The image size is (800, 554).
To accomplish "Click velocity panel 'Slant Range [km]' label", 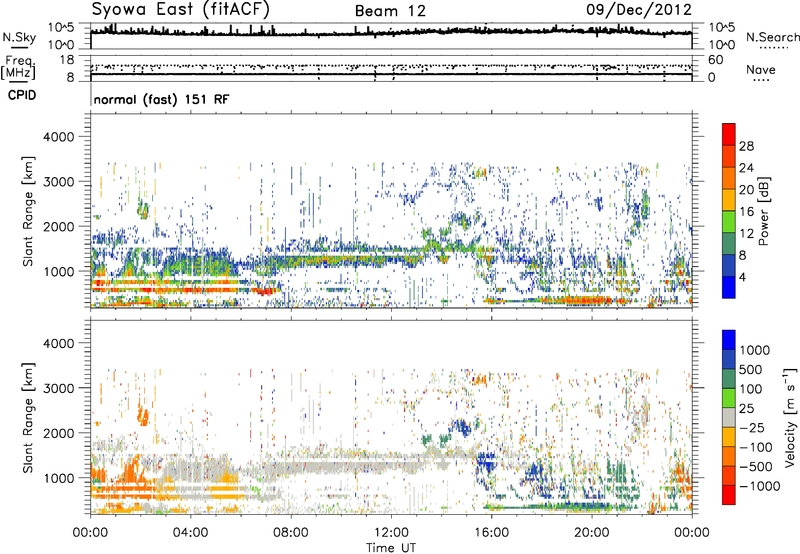I will click(28, 418).
